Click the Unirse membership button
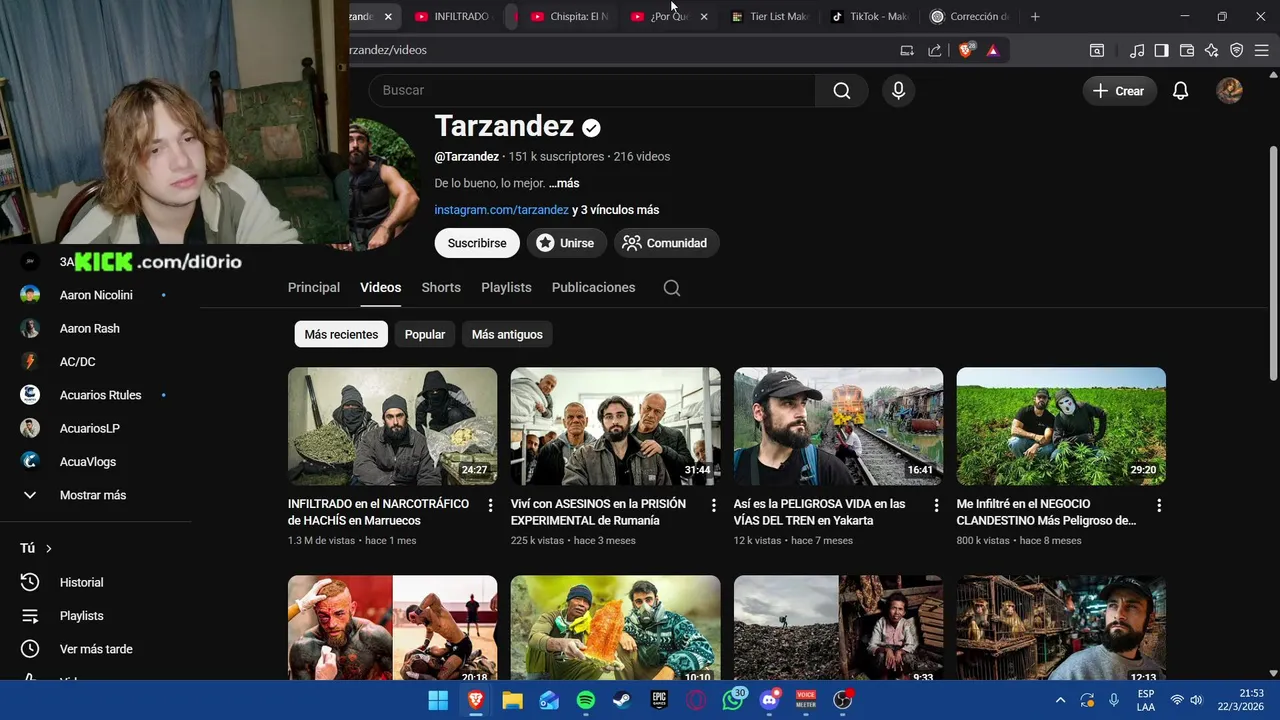This screenshot has width=1280, height=720. pos(565,243)
